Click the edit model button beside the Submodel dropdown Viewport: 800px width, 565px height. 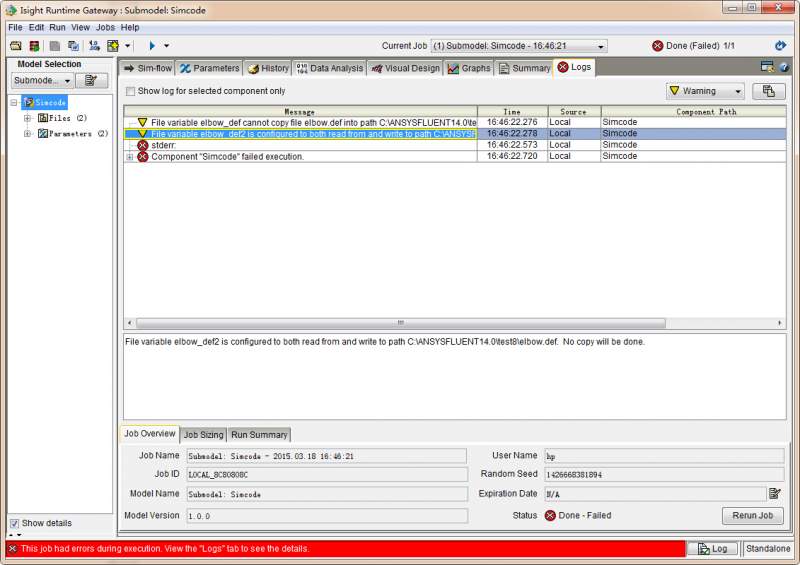click(91, 80)
